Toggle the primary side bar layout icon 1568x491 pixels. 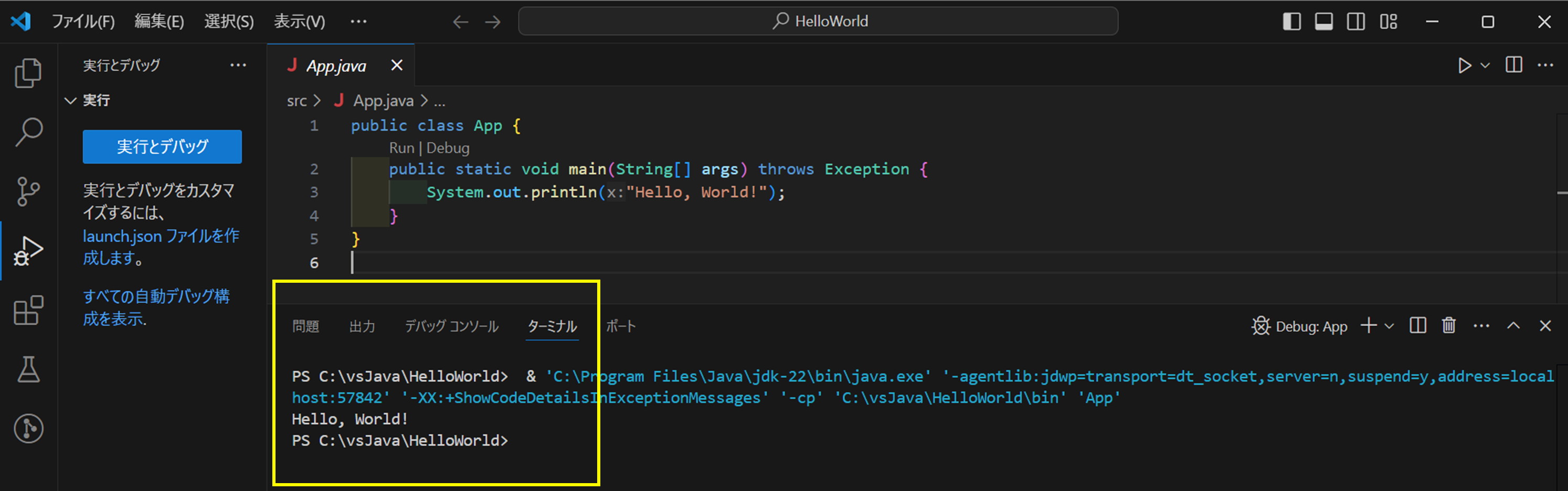coord(1291,22)
